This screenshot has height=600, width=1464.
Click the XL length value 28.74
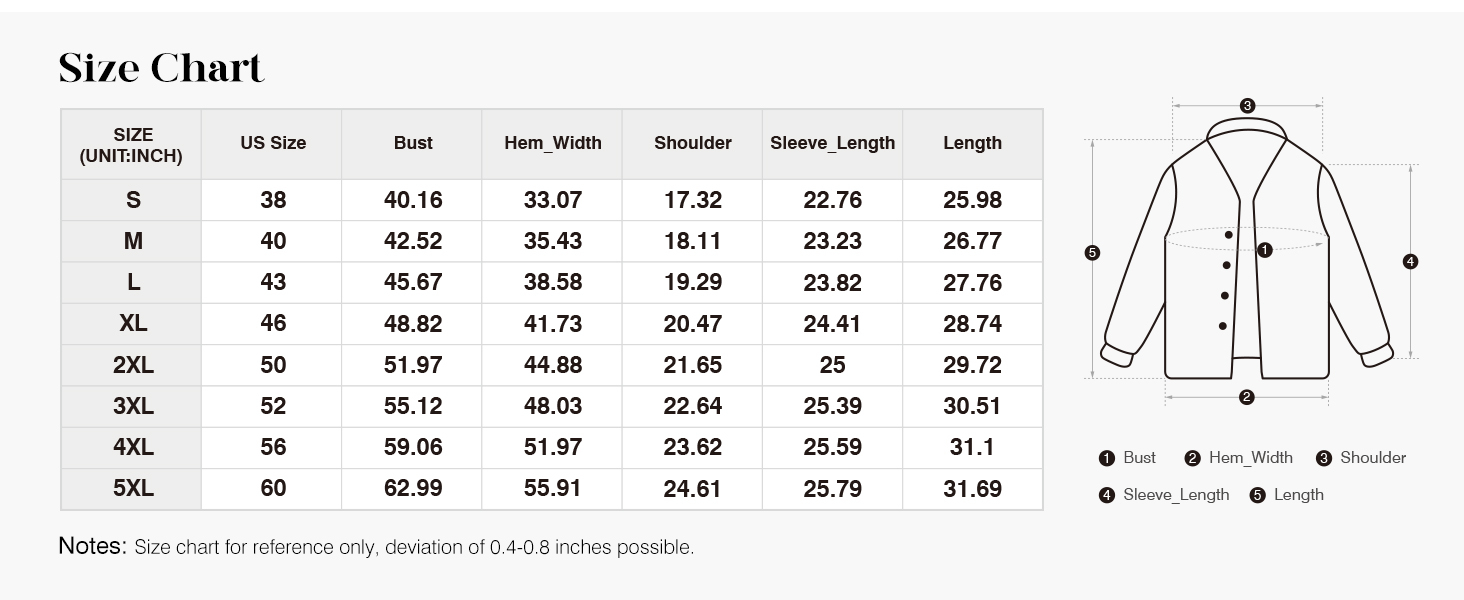point(972,324)
